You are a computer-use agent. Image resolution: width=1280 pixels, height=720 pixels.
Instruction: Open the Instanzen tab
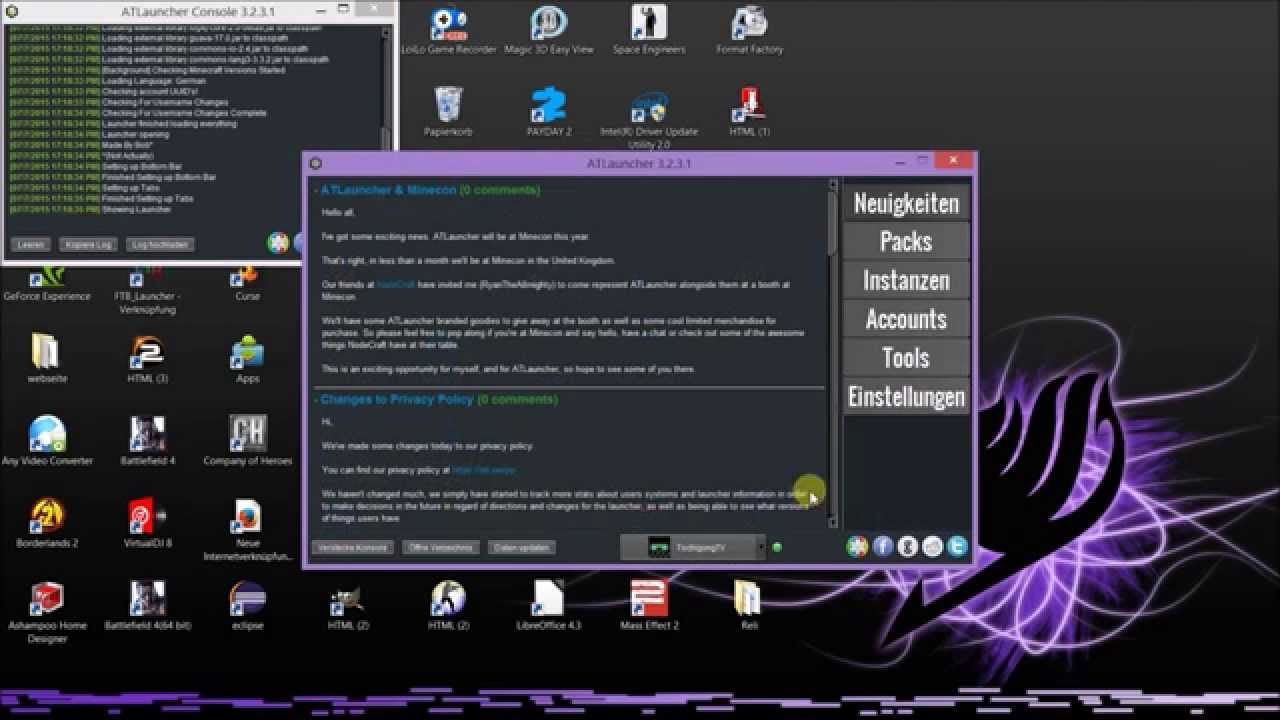coord(906,280)
